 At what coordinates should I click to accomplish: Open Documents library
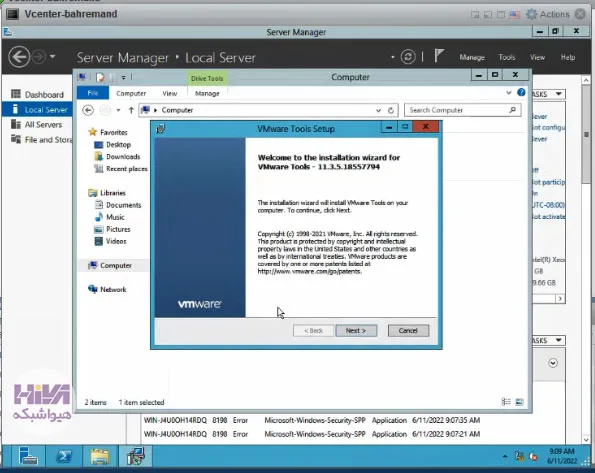123,205
